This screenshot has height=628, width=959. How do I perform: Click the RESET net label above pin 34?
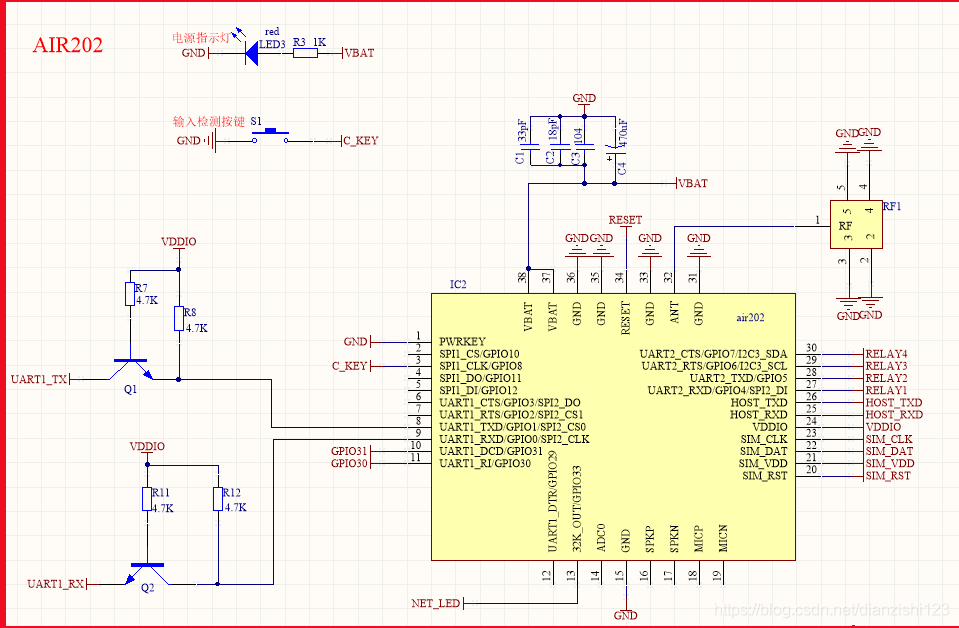pos(625,220)
